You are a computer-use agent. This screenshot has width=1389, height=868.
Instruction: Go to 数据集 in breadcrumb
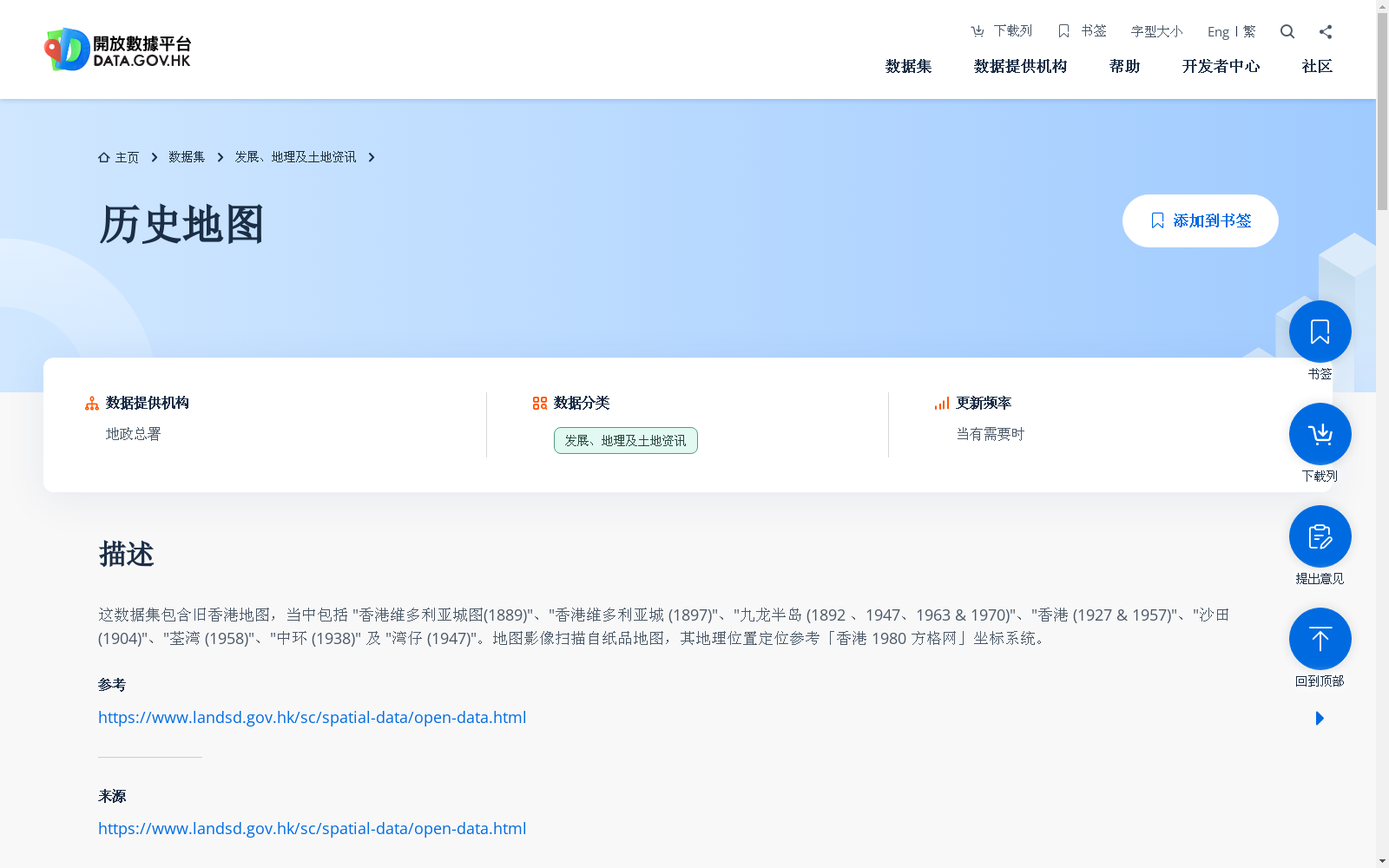point(187,157)
